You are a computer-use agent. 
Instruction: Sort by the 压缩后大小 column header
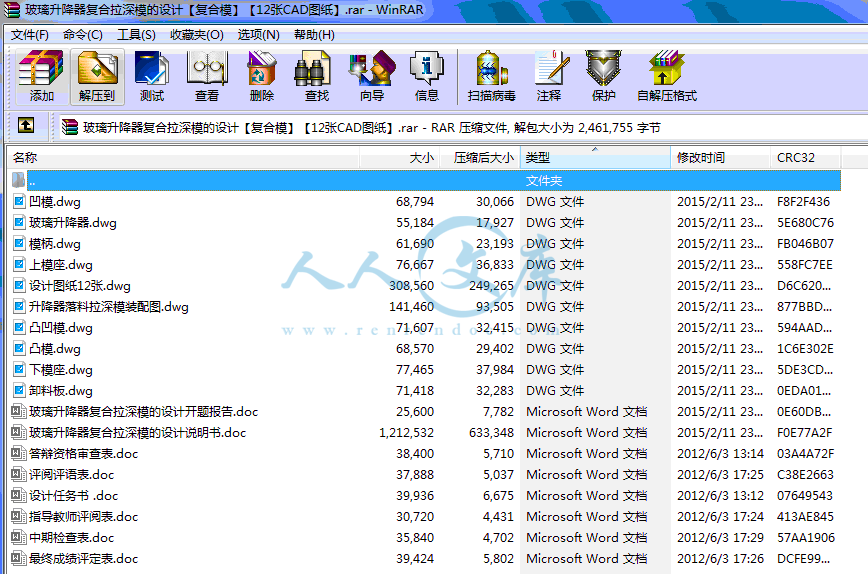point(480,158)
